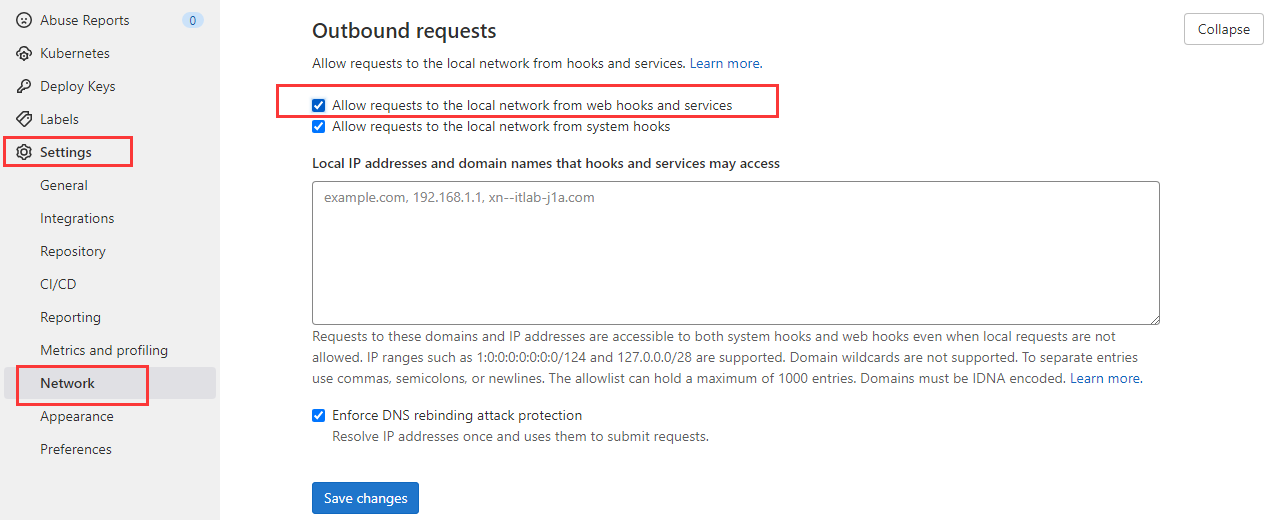Open Learn more link after IDNA encoded
Image resolution: width=1273 pixels, height=520 pixels.
pyautogui.click(x=1105, y=379)
